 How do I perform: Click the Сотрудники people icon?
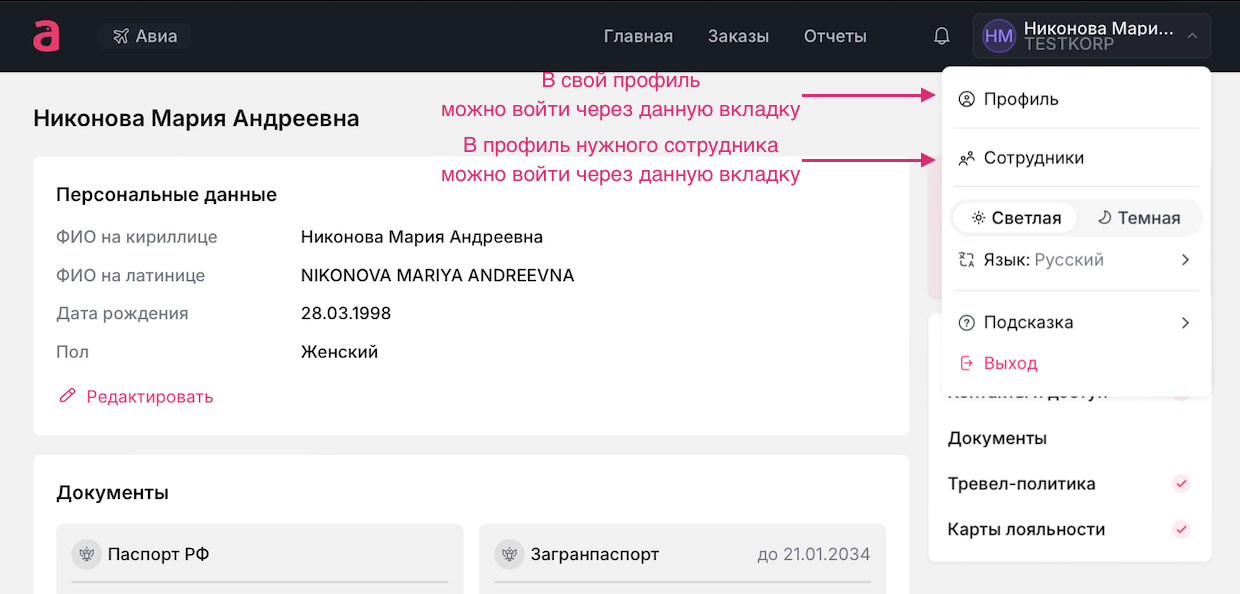pos(966,158)
